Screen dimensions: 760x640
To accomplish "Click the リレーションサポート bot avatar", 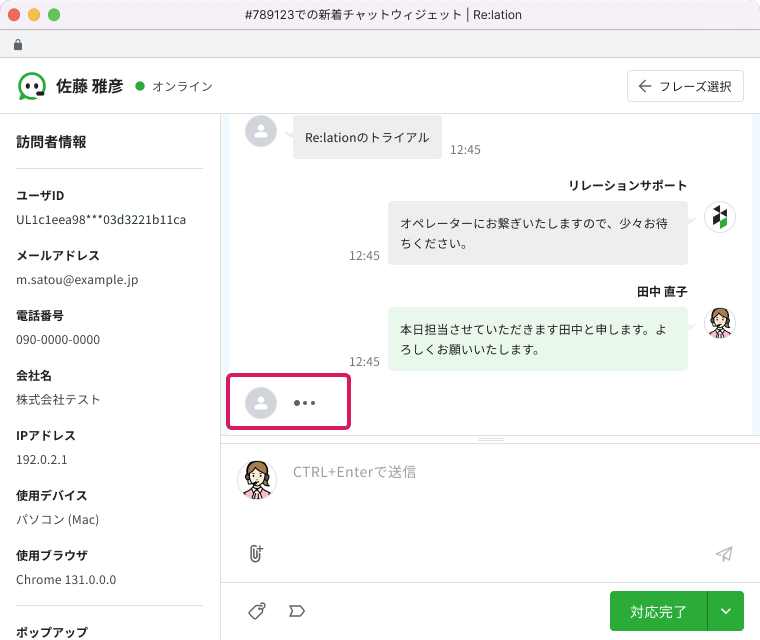I will click(x=720, y=217).
